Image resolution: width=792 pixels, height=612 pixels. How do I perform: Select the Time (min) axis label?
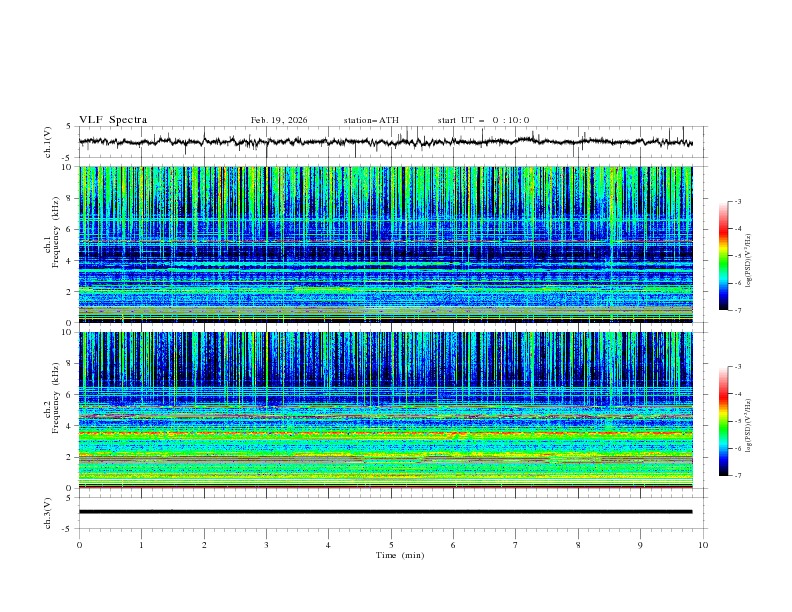click(x=400, y=555)
